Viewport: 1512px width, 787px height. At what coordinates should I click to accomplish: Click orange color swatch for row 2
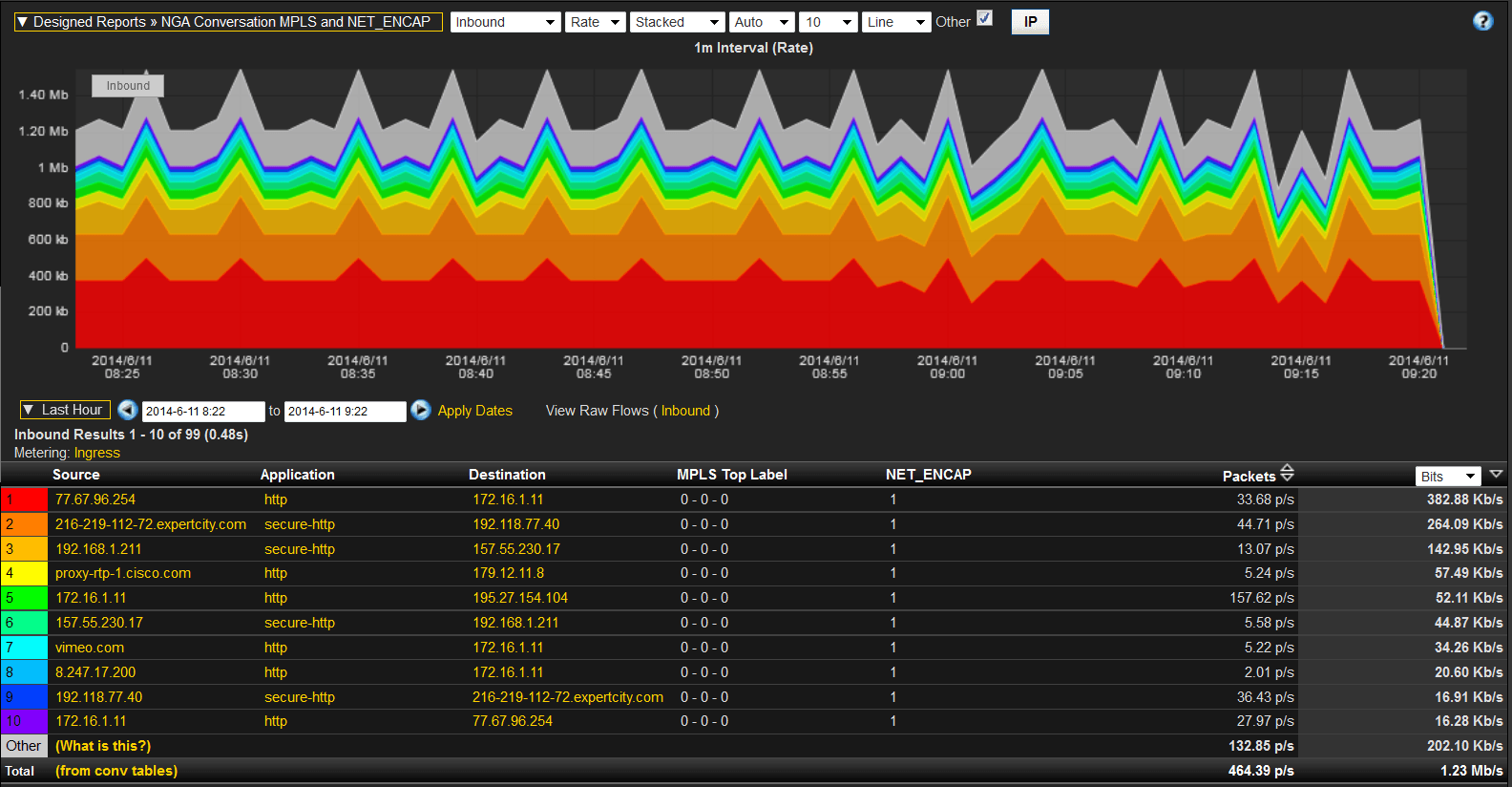pos(25,524)
